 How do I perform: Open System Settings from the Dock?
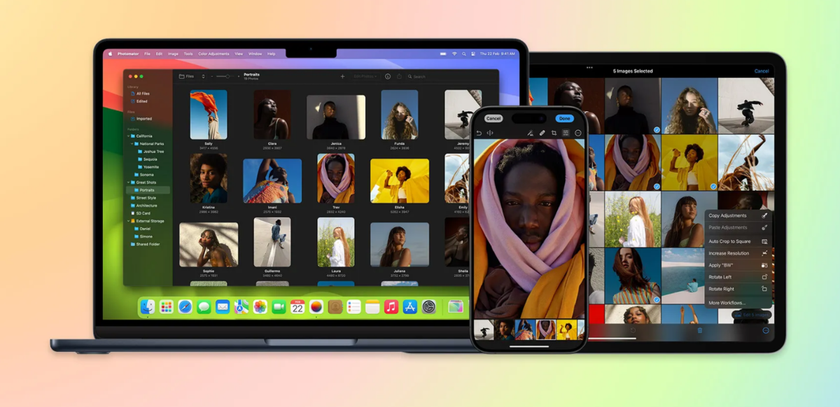[x=429, y=307]
